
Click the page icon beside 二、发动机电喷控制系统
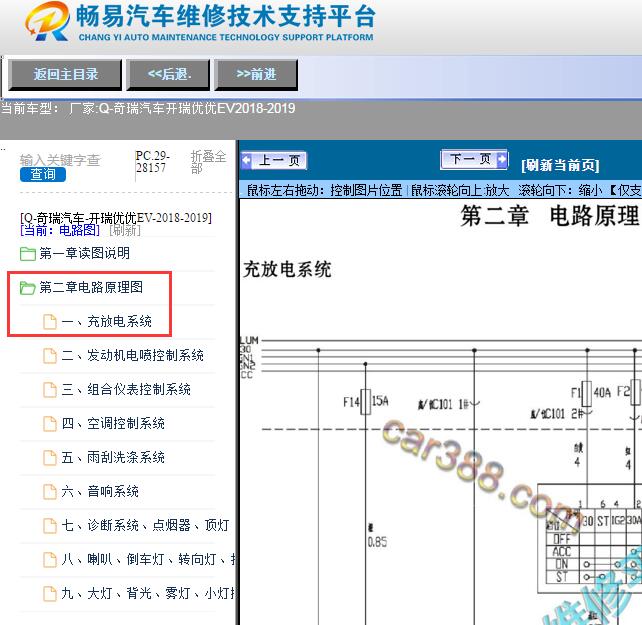(x=50, y=356)
